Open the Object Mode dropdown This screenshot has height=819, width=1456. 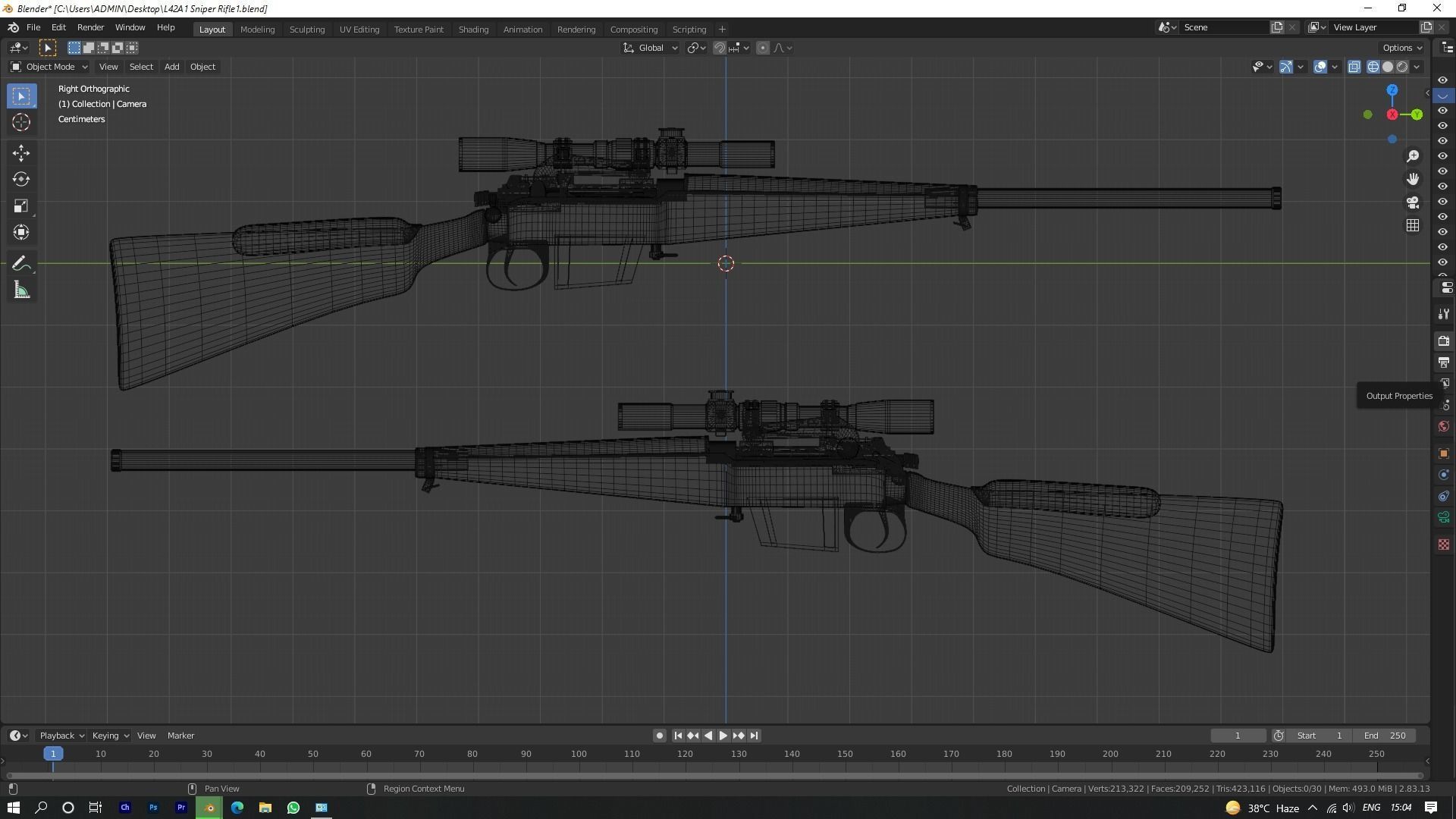(x=49, y=67)
